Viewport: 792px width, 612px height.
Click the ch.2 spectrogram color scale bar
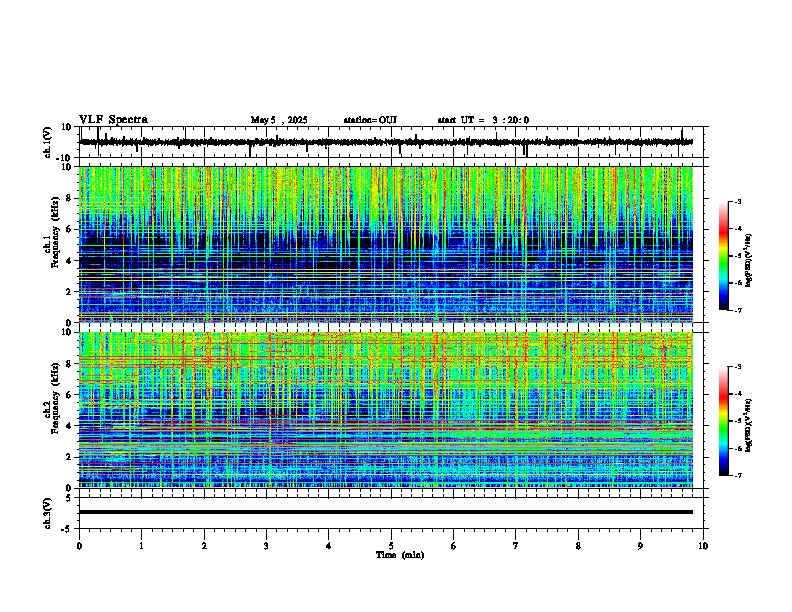click(x=724, y=421)
